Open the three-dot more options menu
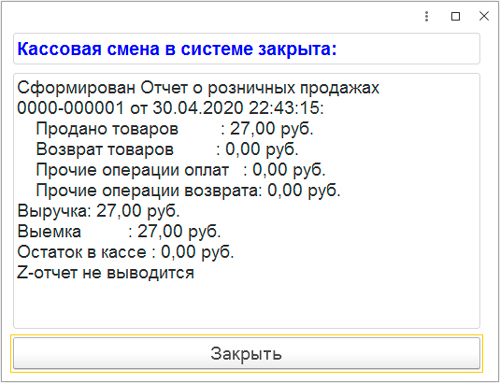Viewport: 500px width, 383px height. pos(426,16)
